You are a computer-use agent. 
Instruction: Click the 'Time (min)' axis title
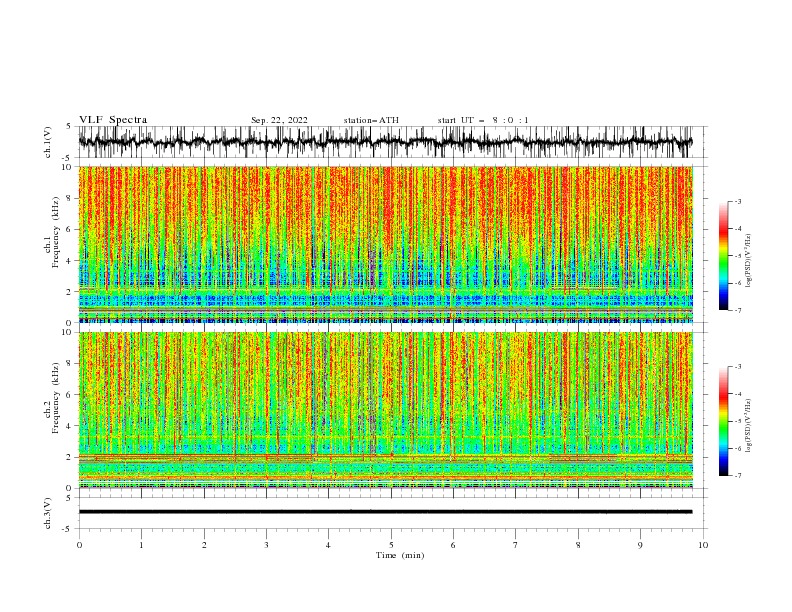[x=400, y=555]
